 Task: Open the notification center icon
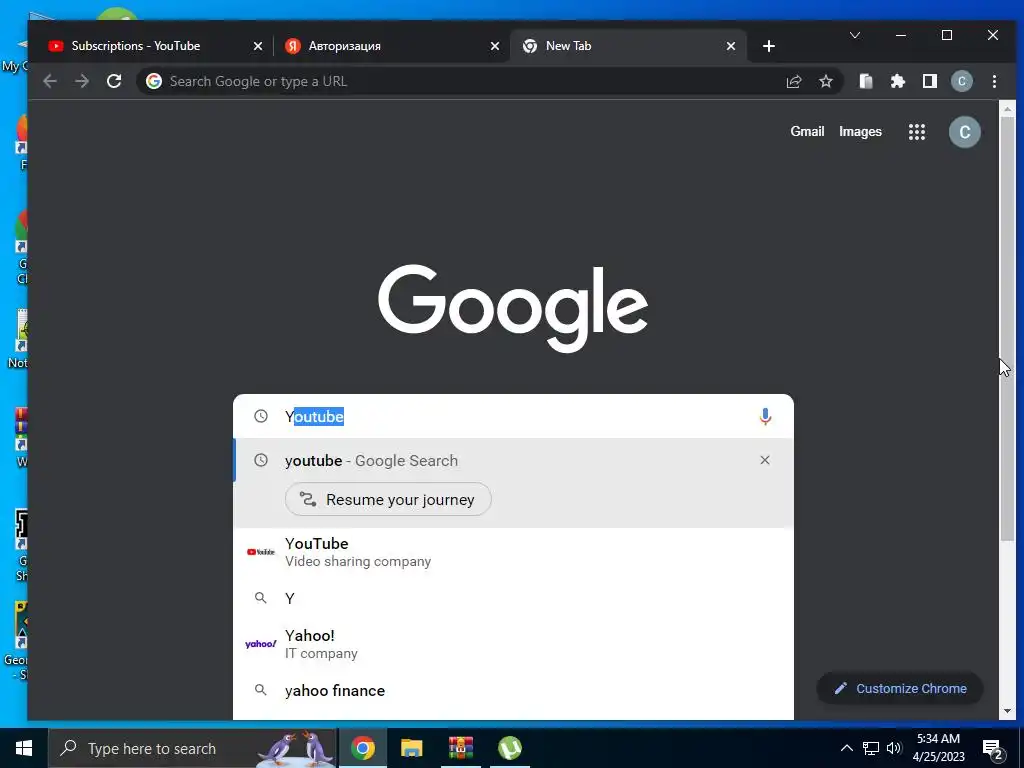pyautogui.click(x=993, y=748)
